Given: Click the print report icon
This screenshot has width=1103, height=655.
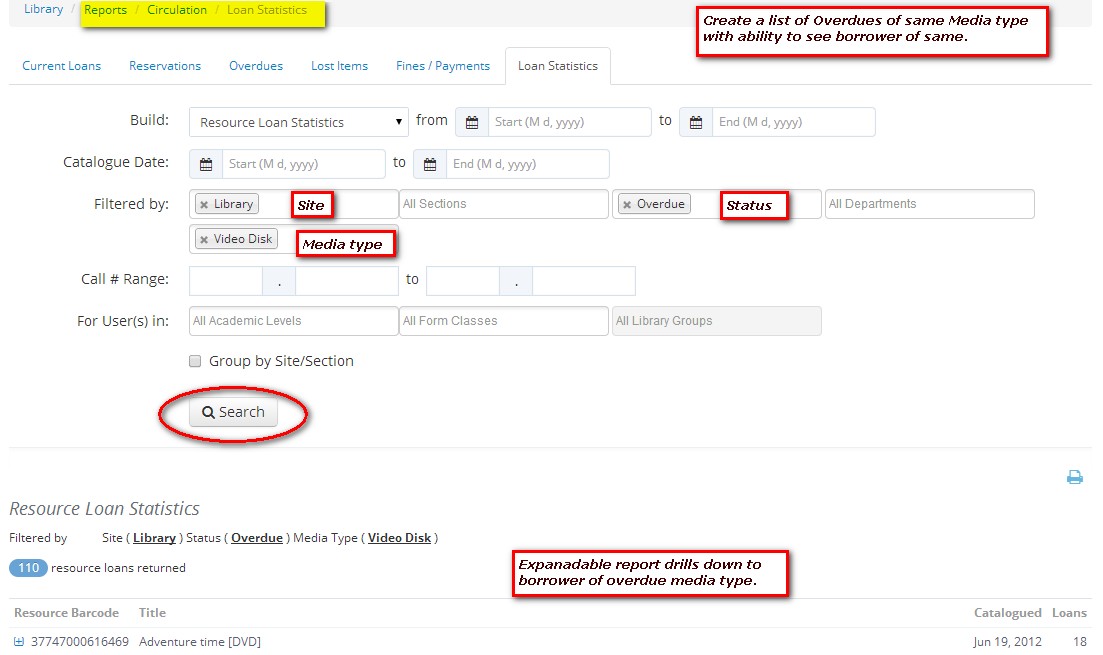Looking at the screenshot, I should [x=1075, y=478].
